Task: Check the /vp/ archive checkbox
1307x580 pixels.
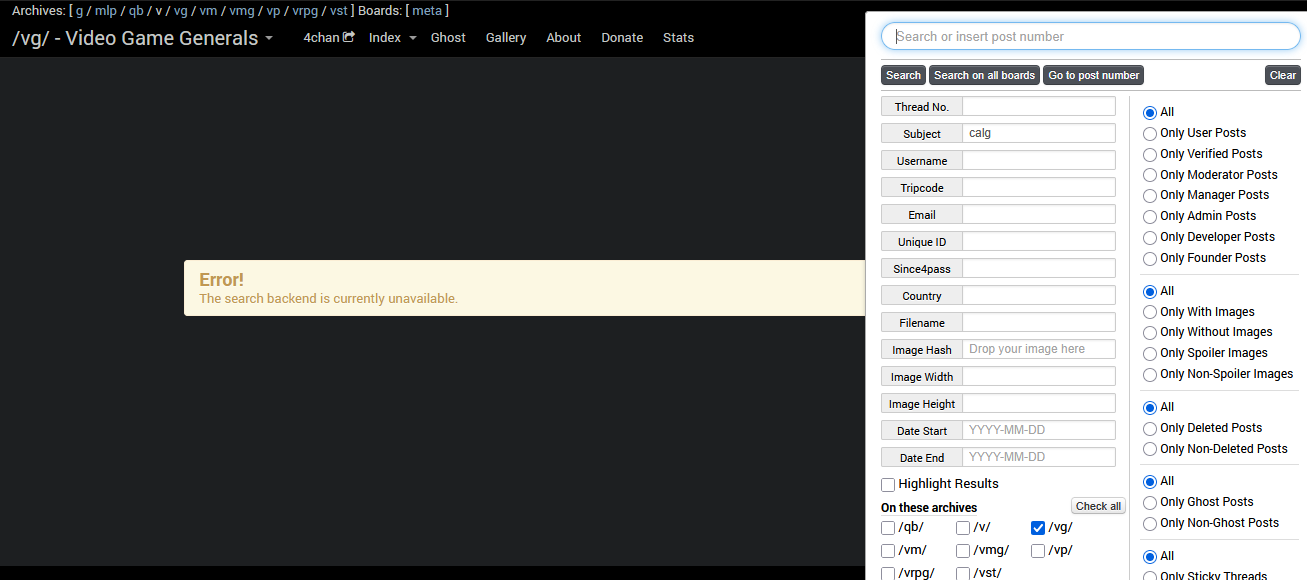Action: 1038,551
